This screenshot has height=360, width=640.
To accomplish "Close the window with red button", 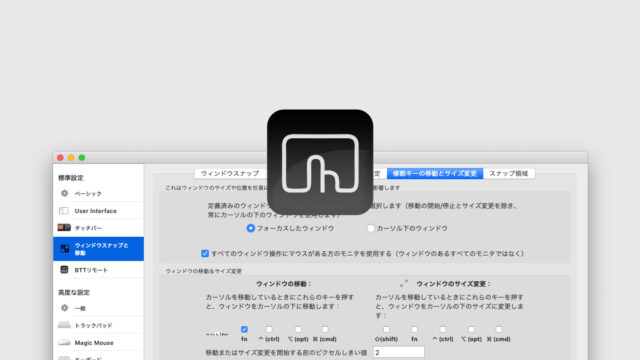I will pyautogui.click(x=60, y=158).
